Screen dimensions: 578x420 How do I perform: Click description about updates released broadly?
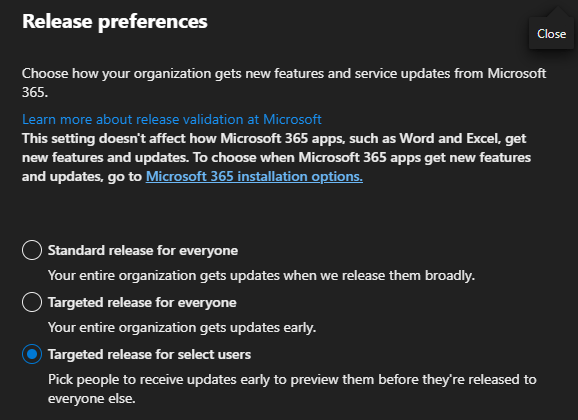(261, 275)
